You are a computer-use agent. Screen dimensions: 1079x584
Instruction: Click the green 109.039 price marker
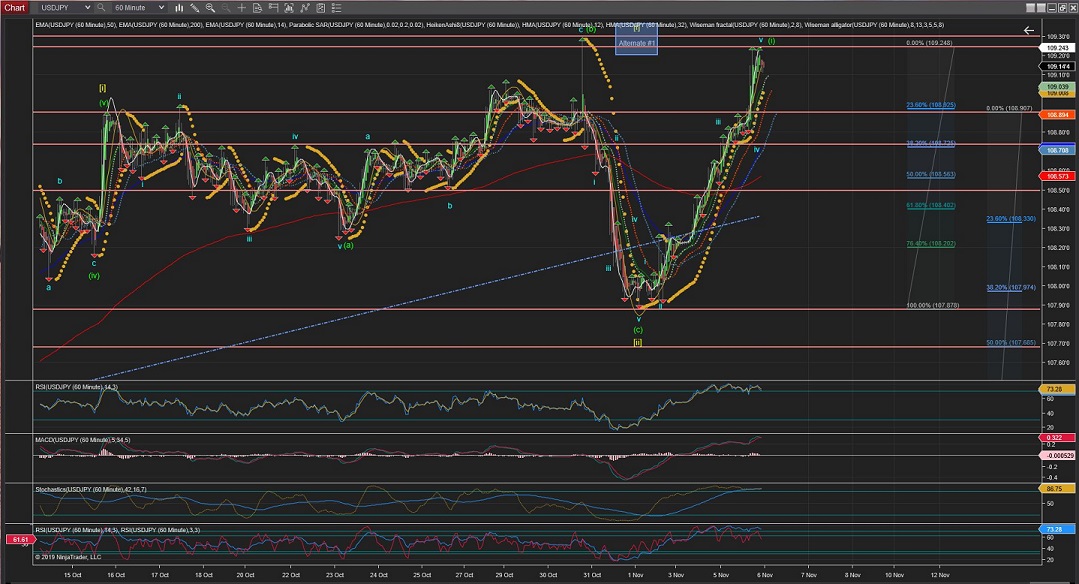pyautogui.click(x=1057, y=87)
